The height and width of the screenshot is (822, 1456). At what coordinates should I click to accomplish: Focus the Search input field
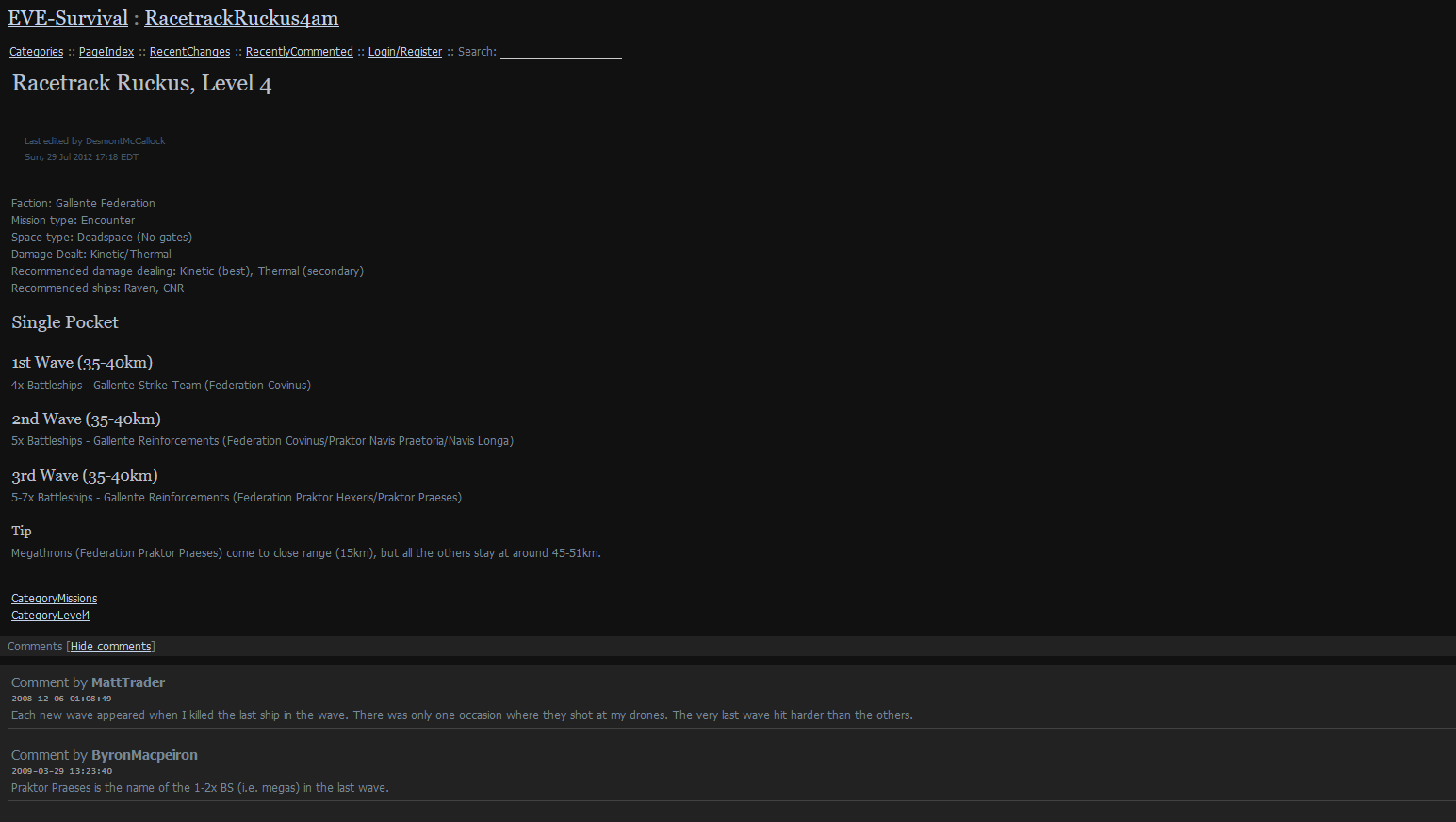[561, 52]
